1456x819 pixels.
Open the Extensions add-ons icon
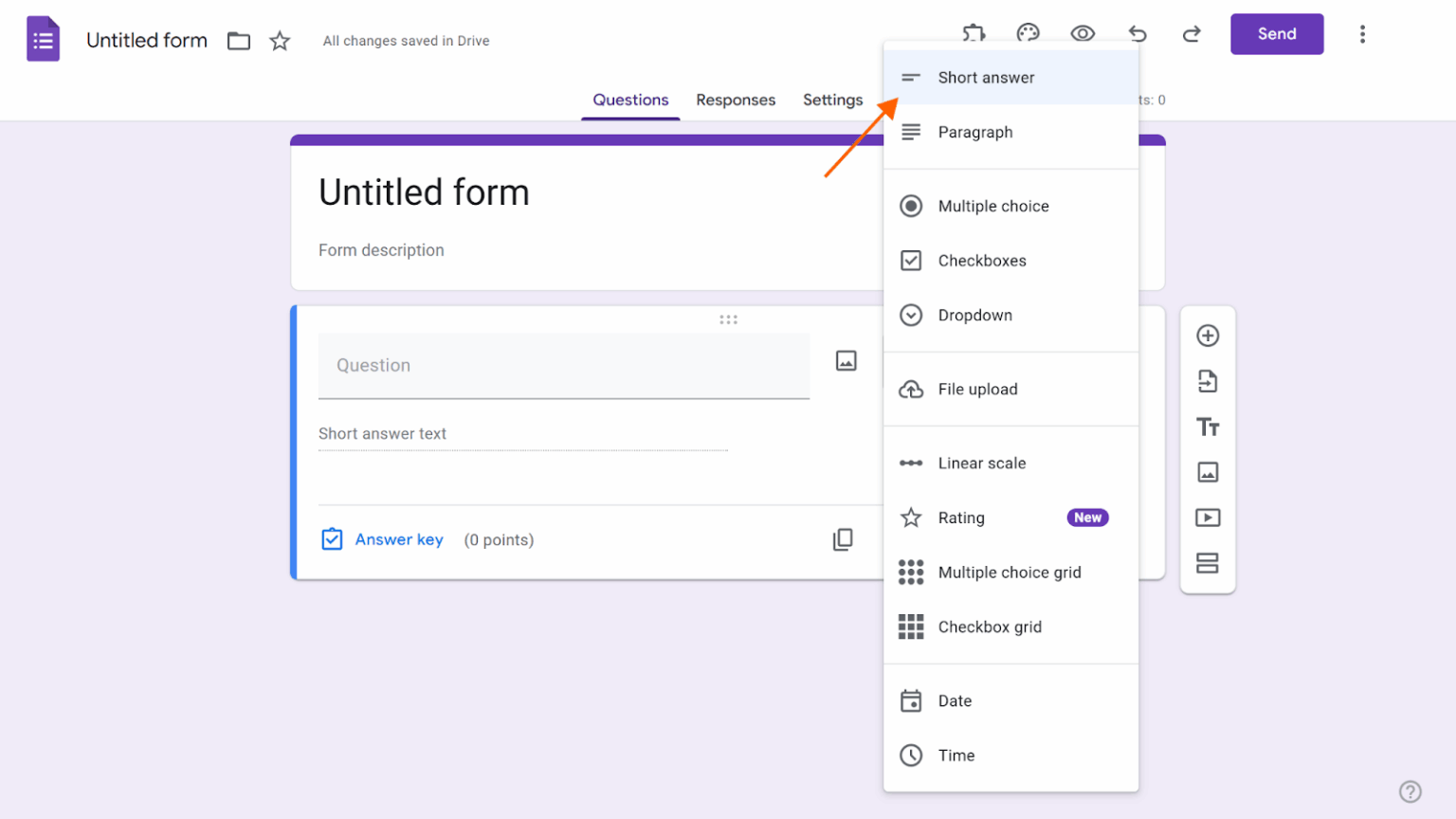pyautogui.click(x=974, y=33)
